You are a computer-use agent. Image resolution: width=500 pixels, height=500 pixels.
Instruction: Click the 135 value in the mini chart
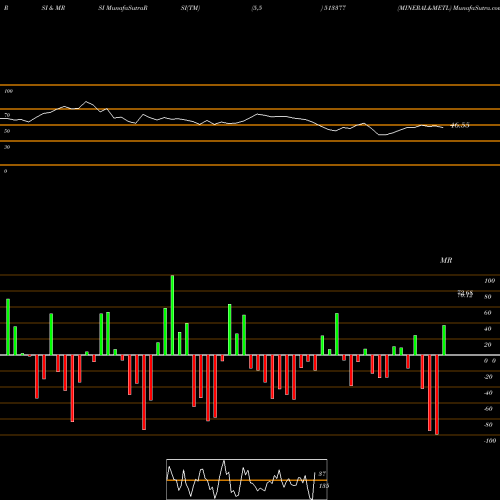tap(323, 486)
